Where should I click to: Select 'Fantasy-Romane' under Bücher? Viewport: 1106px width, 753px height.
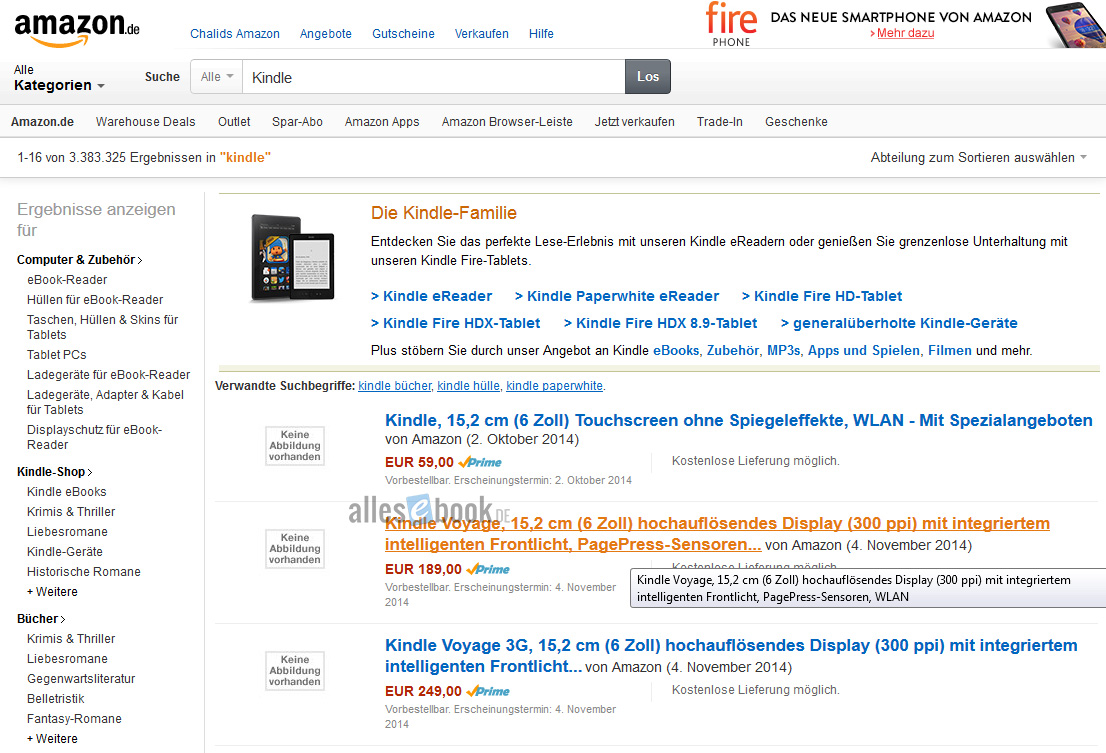(x=74, y=718)
